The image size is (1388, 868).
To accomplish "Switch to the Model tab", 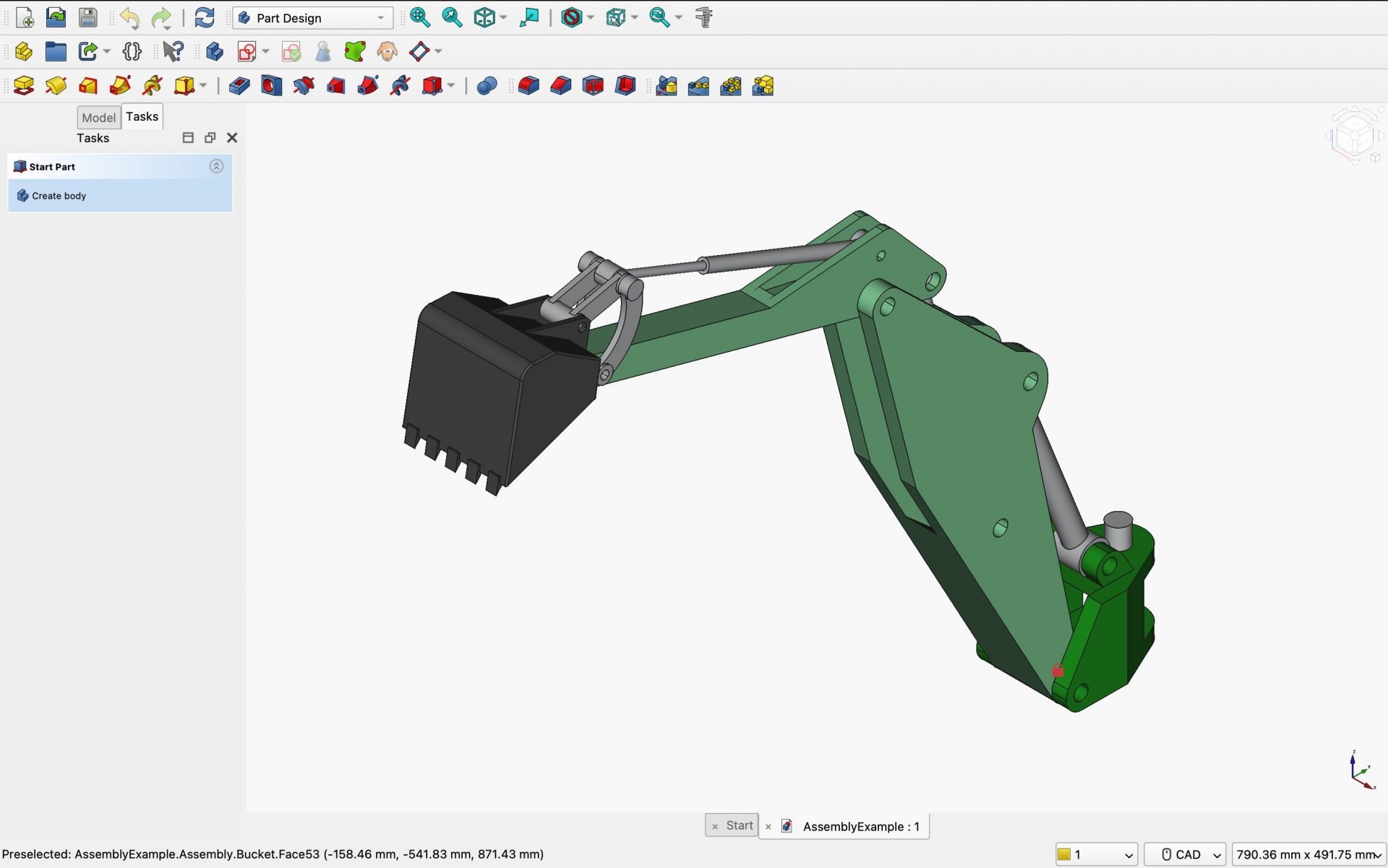I will coord(98,117).
